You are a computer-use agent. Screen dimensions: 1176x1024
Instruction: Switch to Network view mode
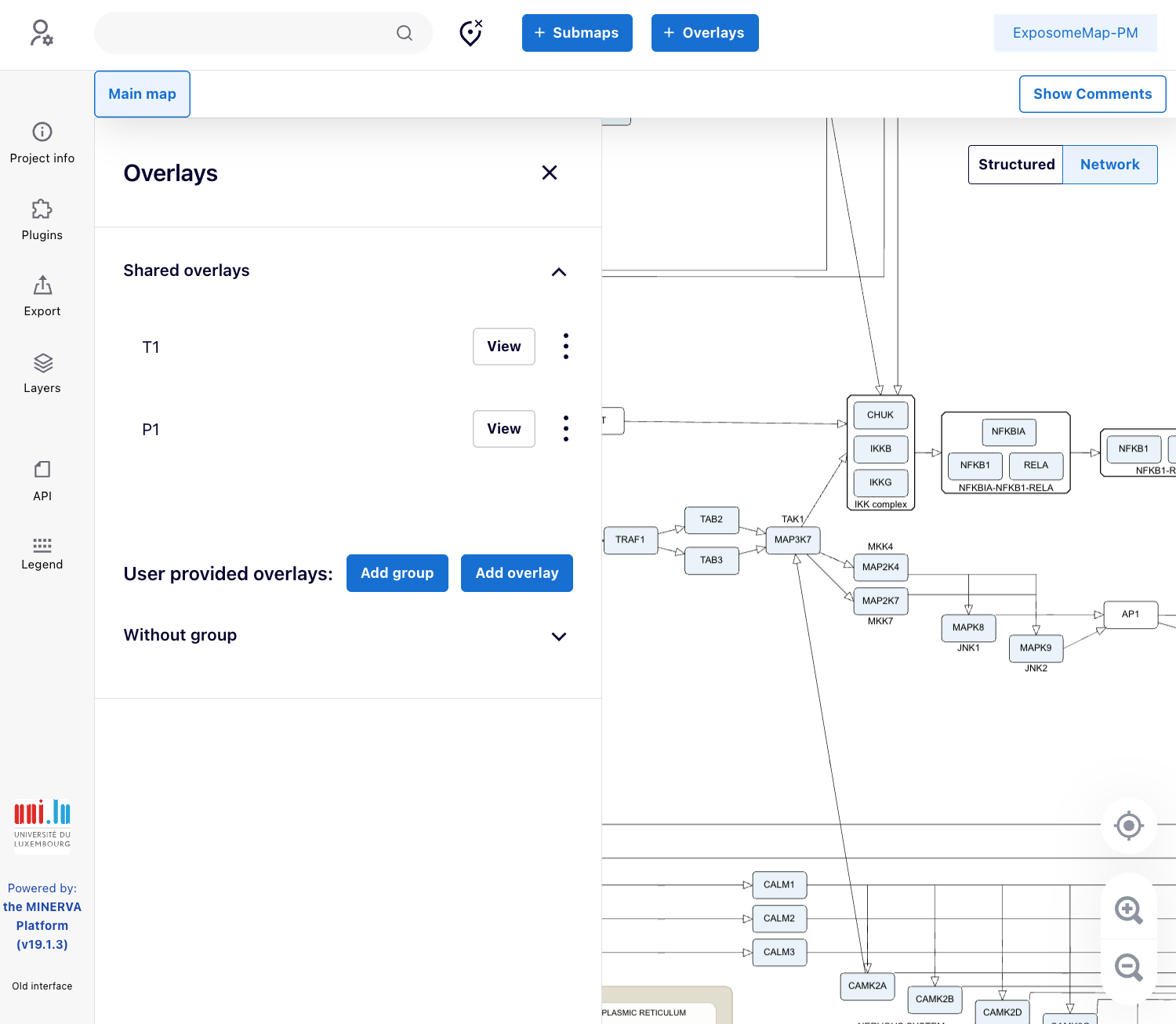[1109, 165]
